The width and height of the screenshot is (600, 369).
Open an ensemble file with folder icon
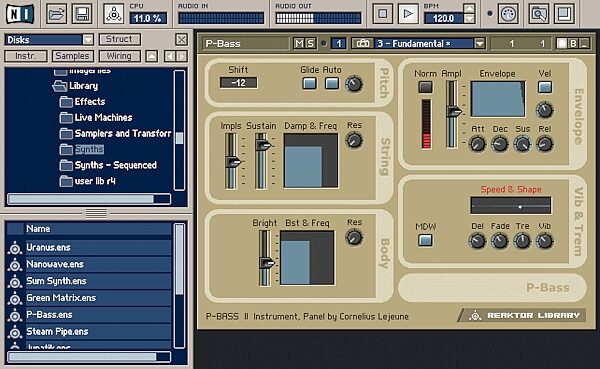coord(56,14)
